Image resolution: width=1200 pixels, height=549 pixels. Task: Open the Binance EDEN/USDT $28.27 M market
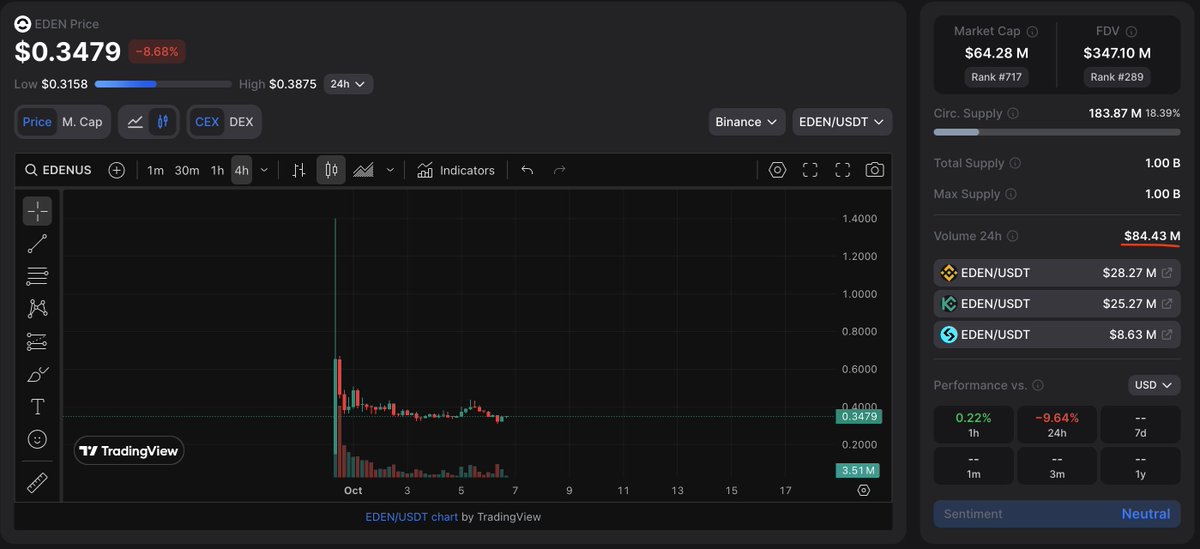(x=1057, y=273)
